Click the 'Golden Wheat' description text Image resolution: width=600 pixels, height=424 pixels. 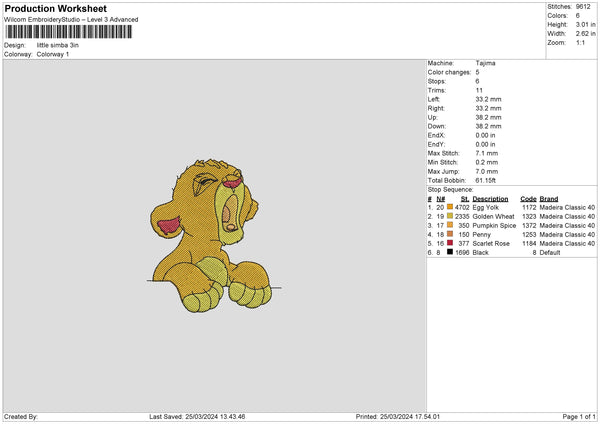(494, 217)
